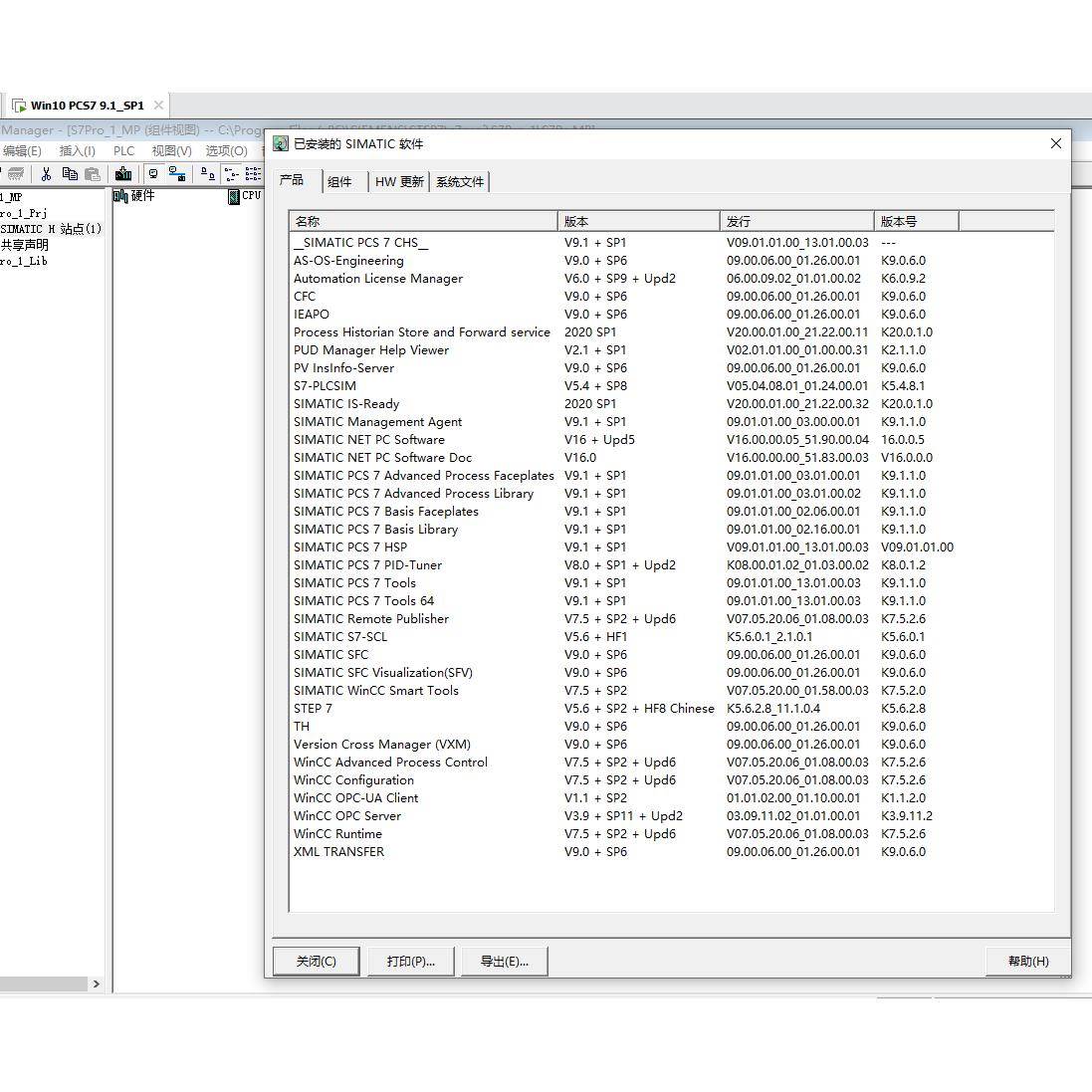Screen dimensions: 1092x1092
Task: Toggle the Online view monitor icon
Action: click(153, 174)
